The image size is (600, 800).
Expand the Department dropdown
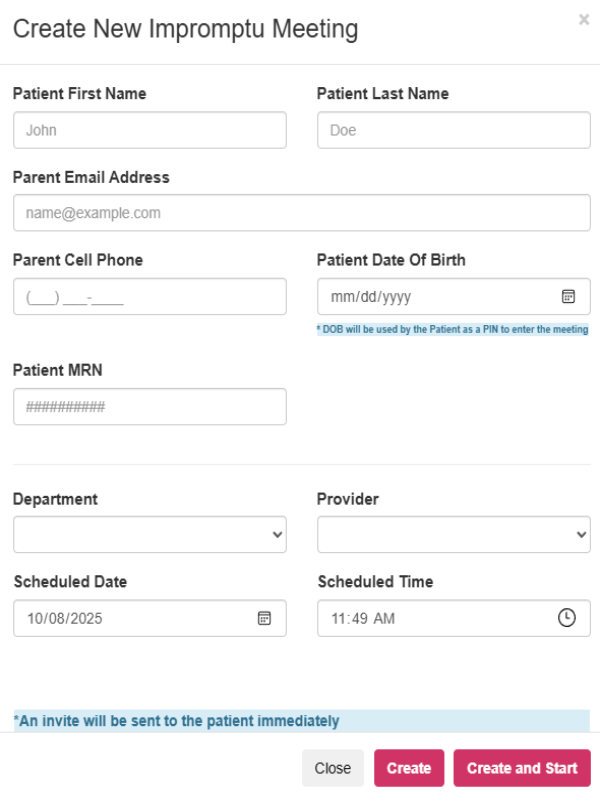[x=150, y=535]
